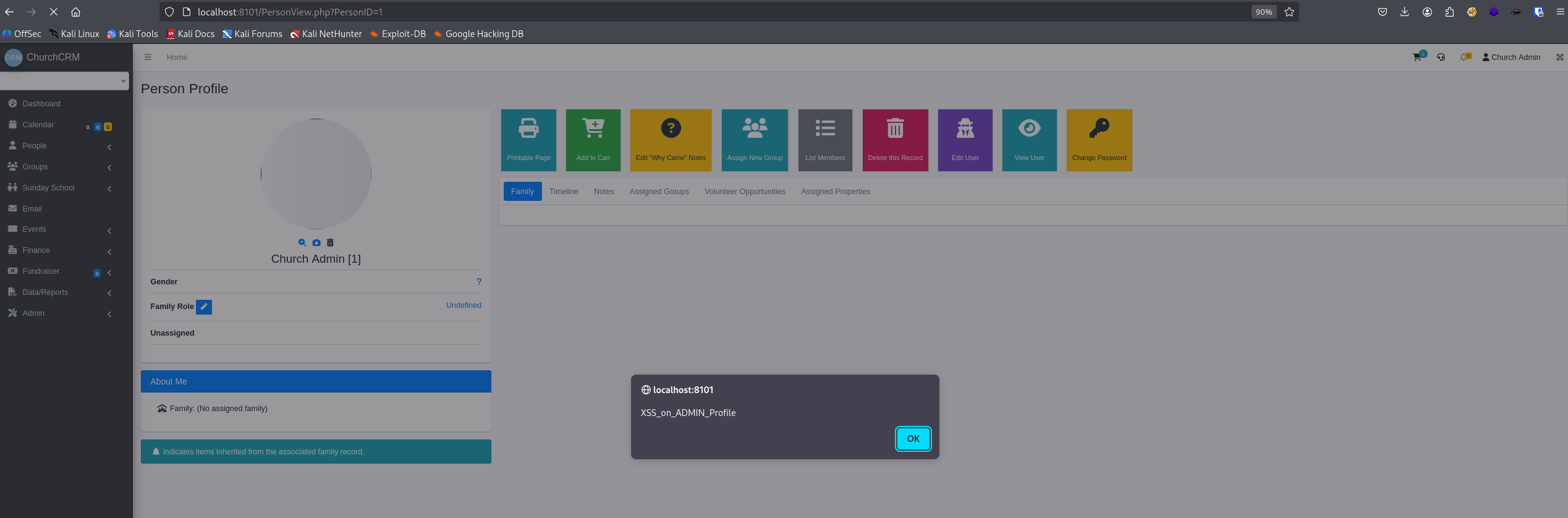This screenshot has height=518, width=1568.
Task: Click the blue Family Role edit pencil
Action: [x=204, y=307]
